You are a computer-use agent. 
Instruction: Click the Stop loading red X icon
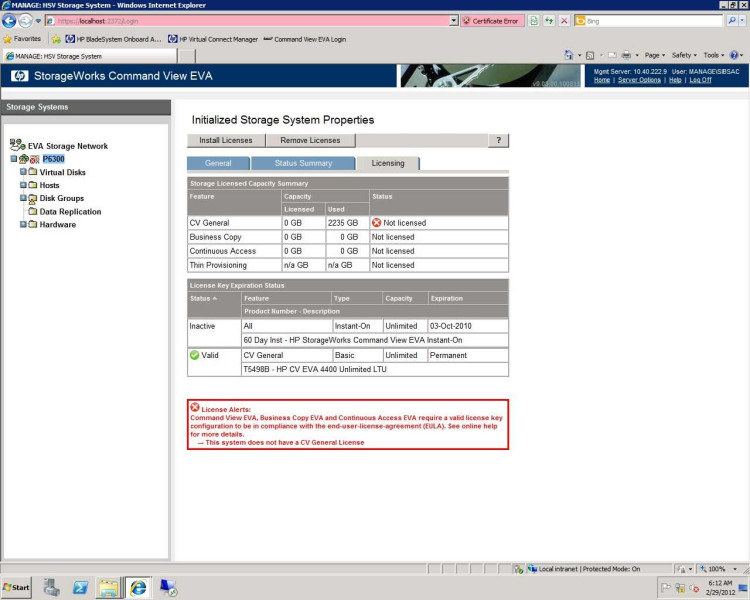564,21
